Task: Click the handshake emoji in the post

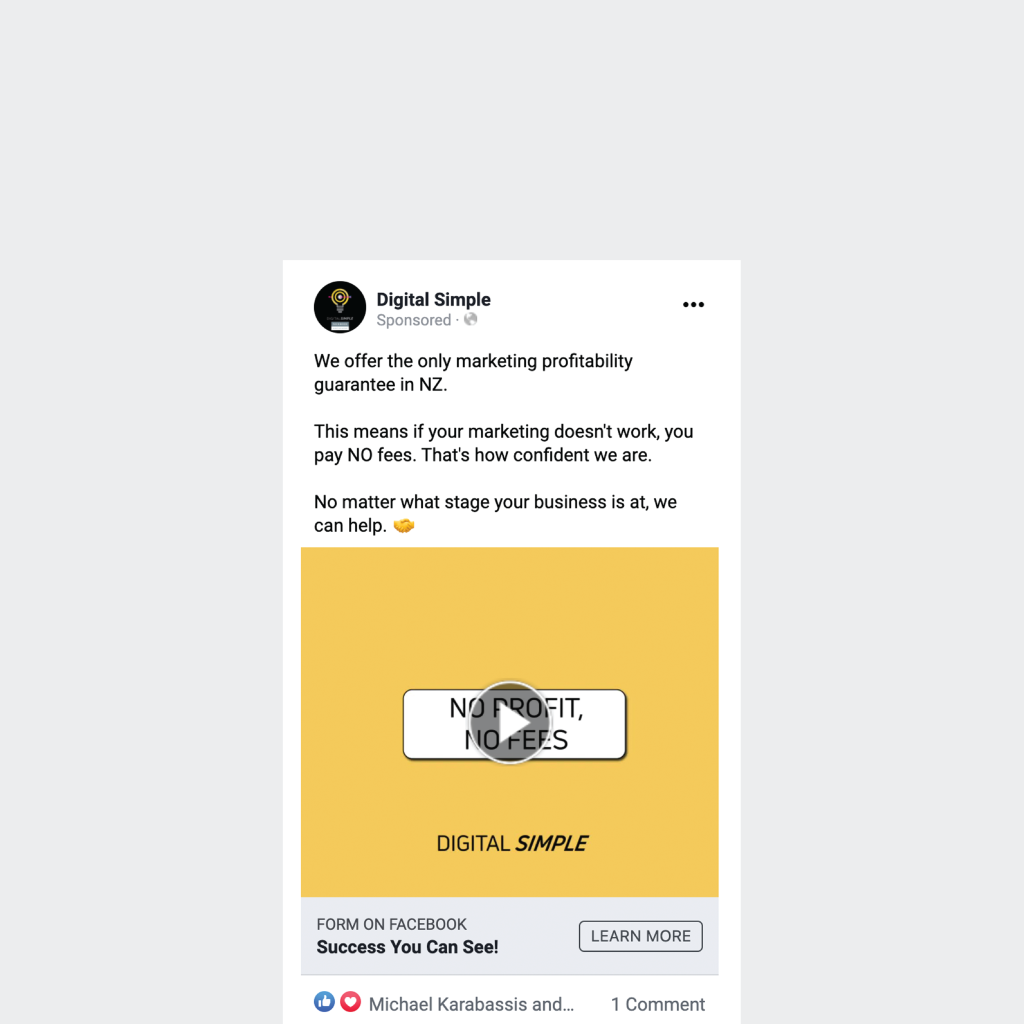Action: click(x=404, y=525)
